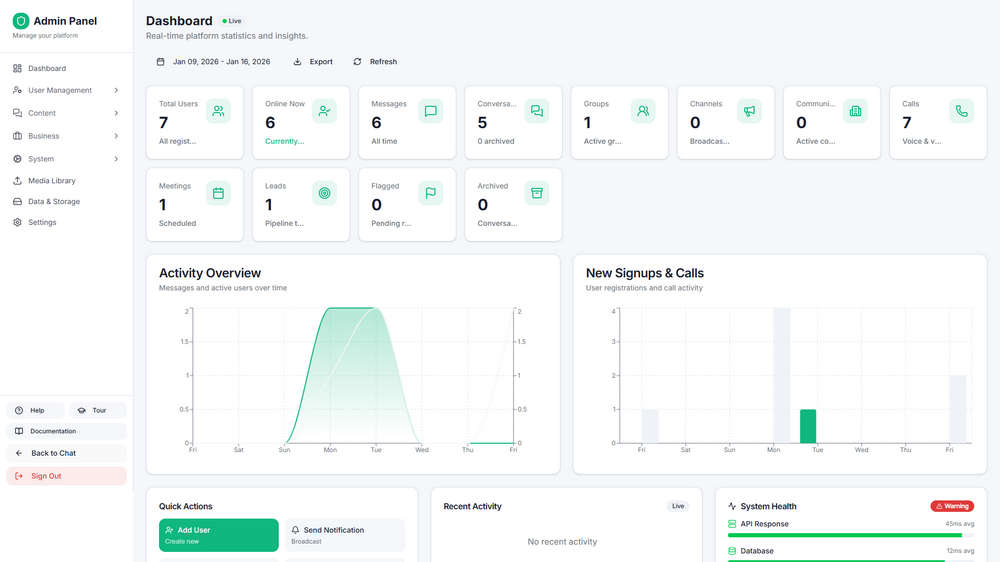The width and height of the screenshot is (1000, 562).
Task: Expand the Content sidebar section
Action: [66, 113]
